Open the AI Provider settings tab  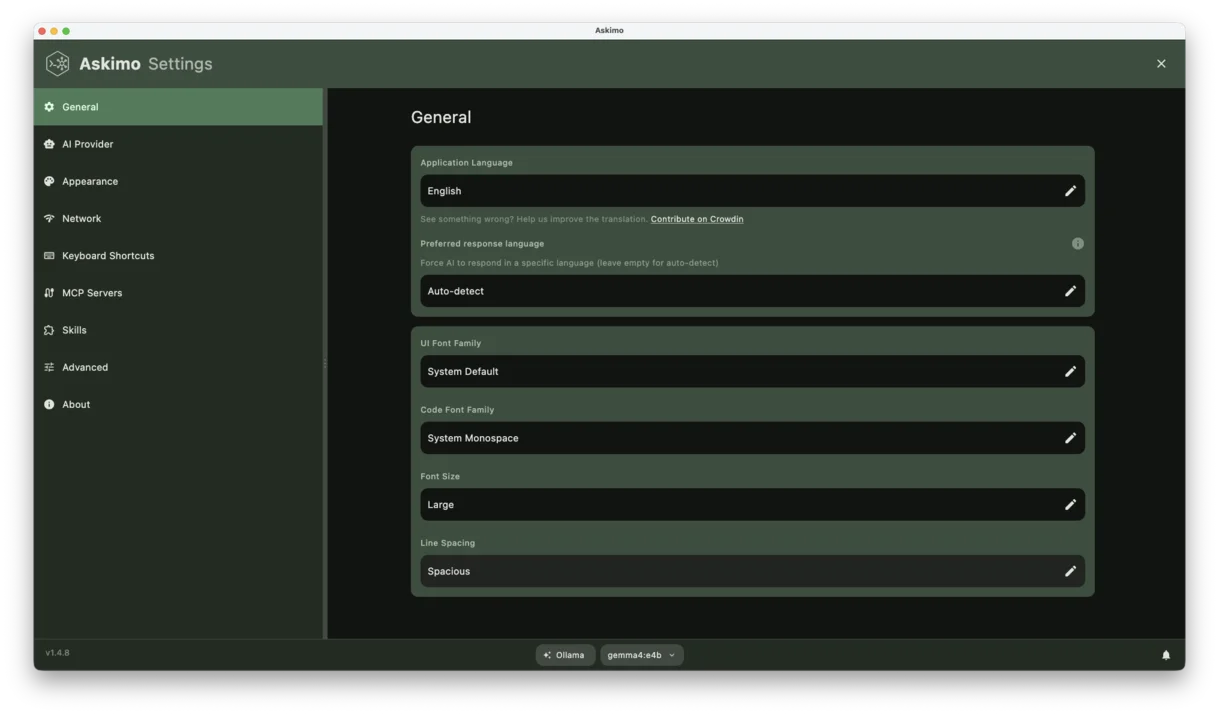coord(178,144)
